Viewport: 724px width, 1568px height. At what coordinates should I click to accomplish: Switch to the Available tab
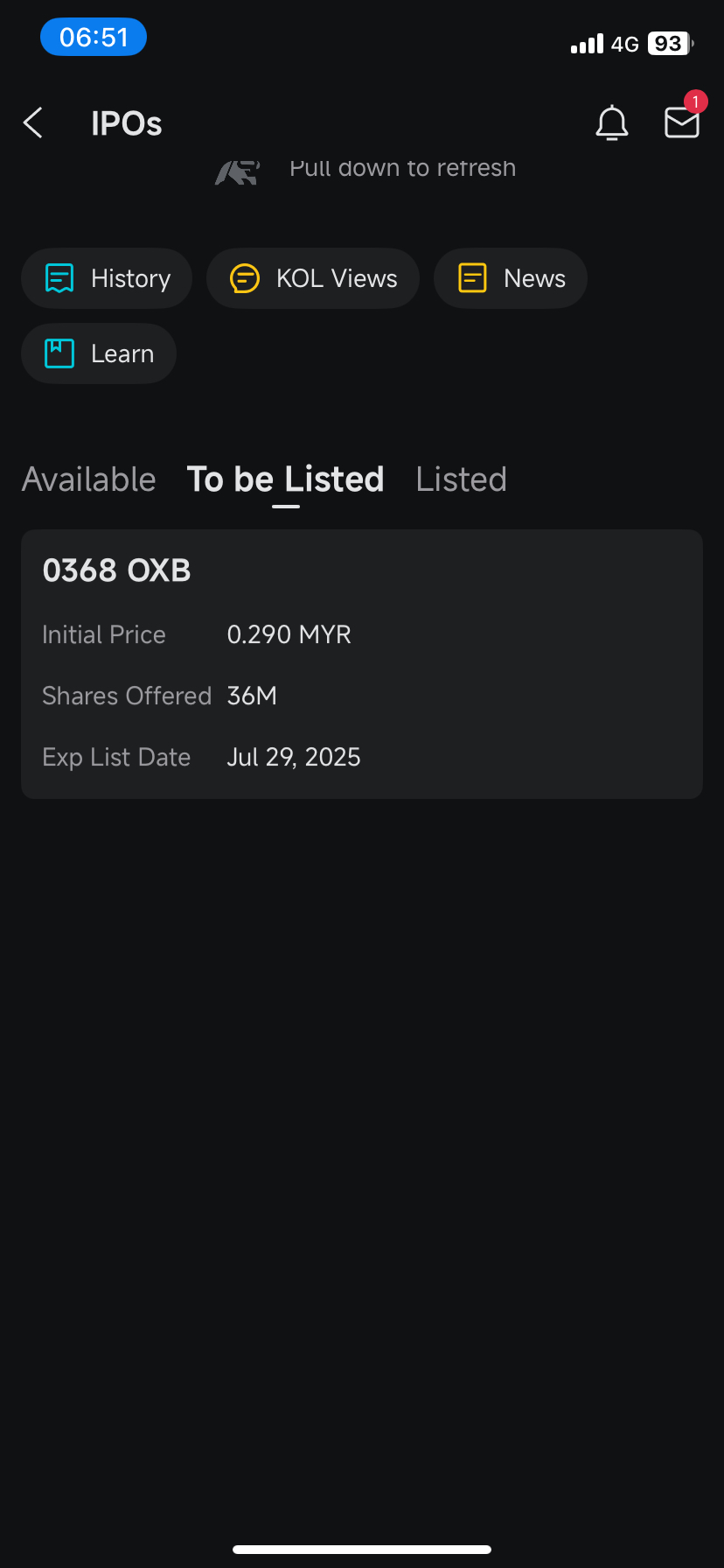89,479
